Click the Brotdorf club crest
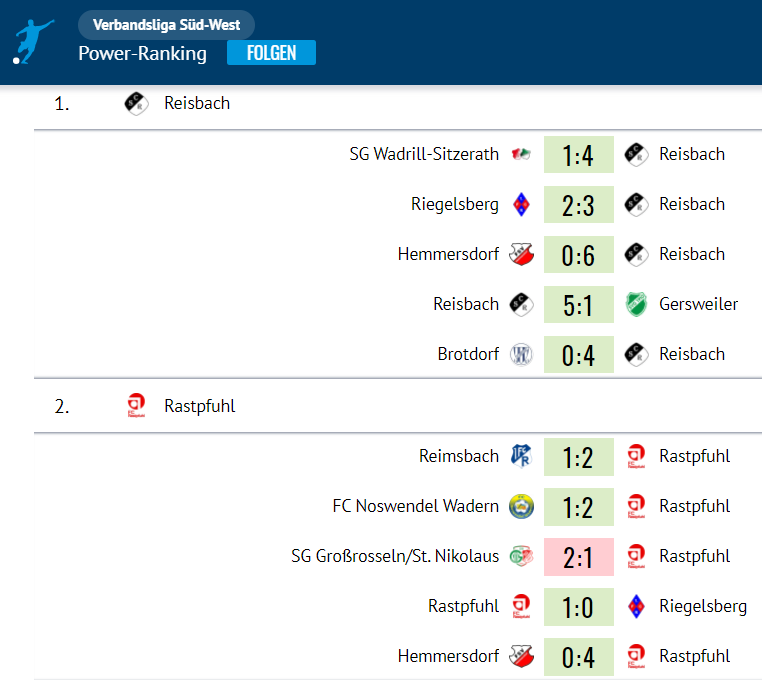762x680 pixels. (x=521, y=354)
